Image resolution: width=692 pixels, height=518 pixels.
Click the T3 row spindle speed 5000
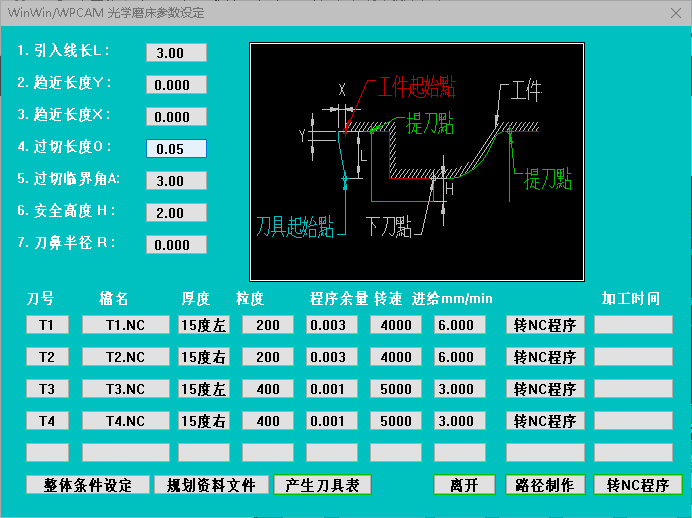click(x=396, y=389)
